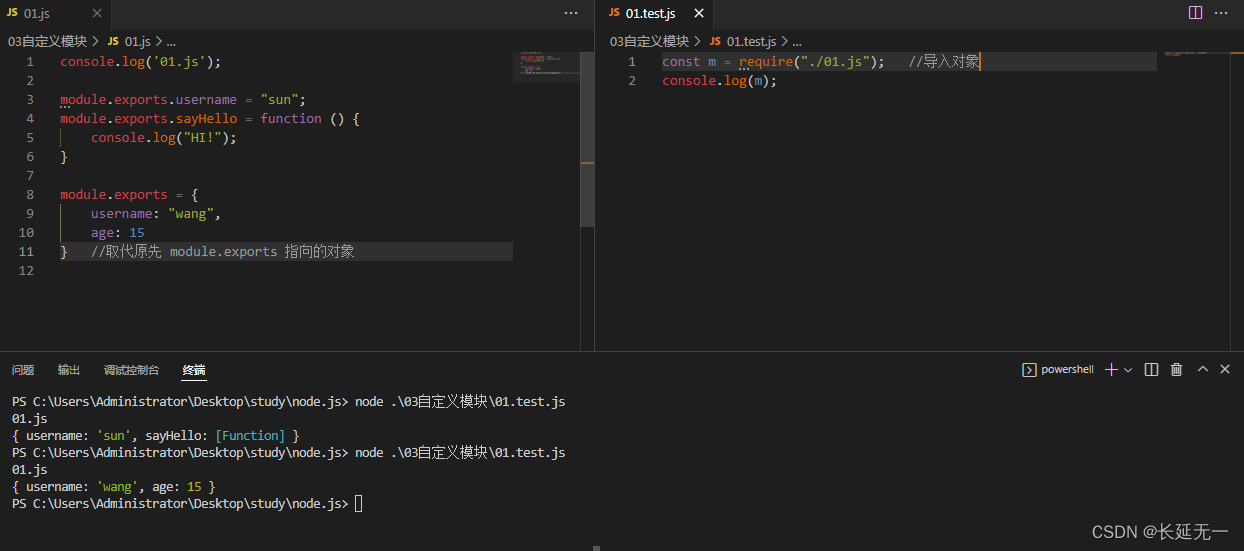Open more actions menu in right editor group
Screen dimensions: 1244x551
(x=1221, y=13)
